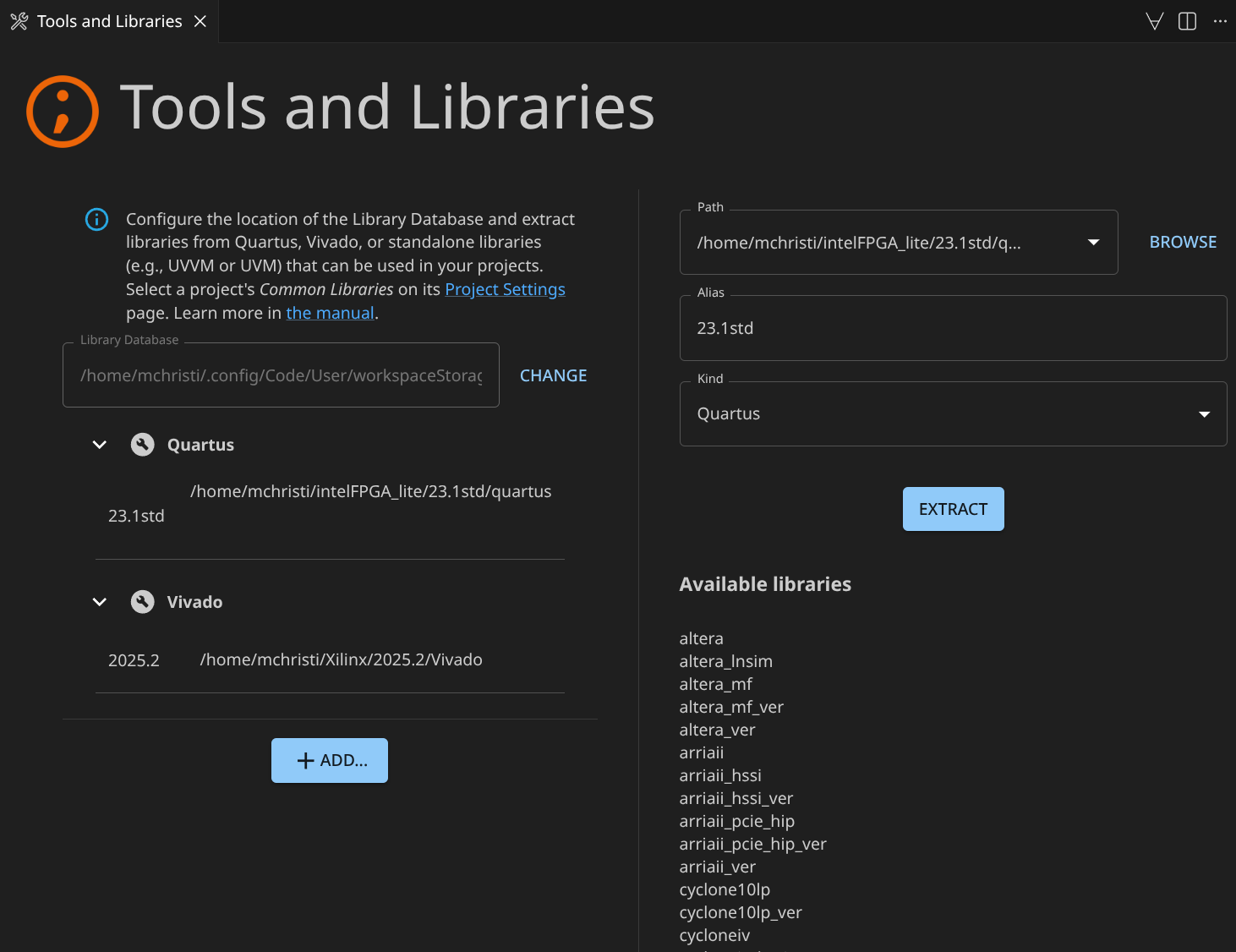Screen dimensions: 1236x952
Task: Click into the Alias text field
Action: [x=953, y=329]
